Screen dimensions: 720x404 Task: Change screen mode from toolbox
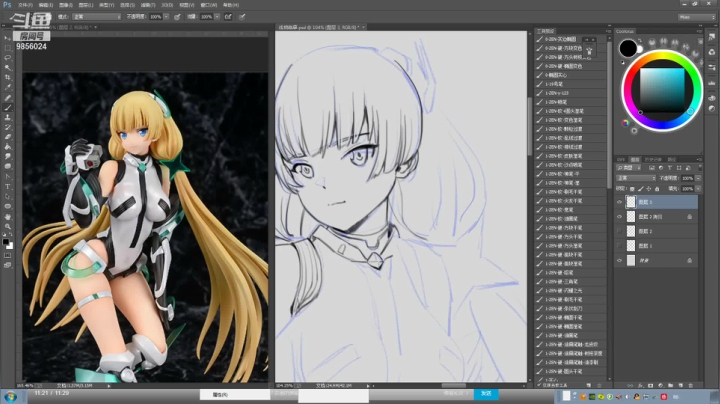[x=7, y=265]
